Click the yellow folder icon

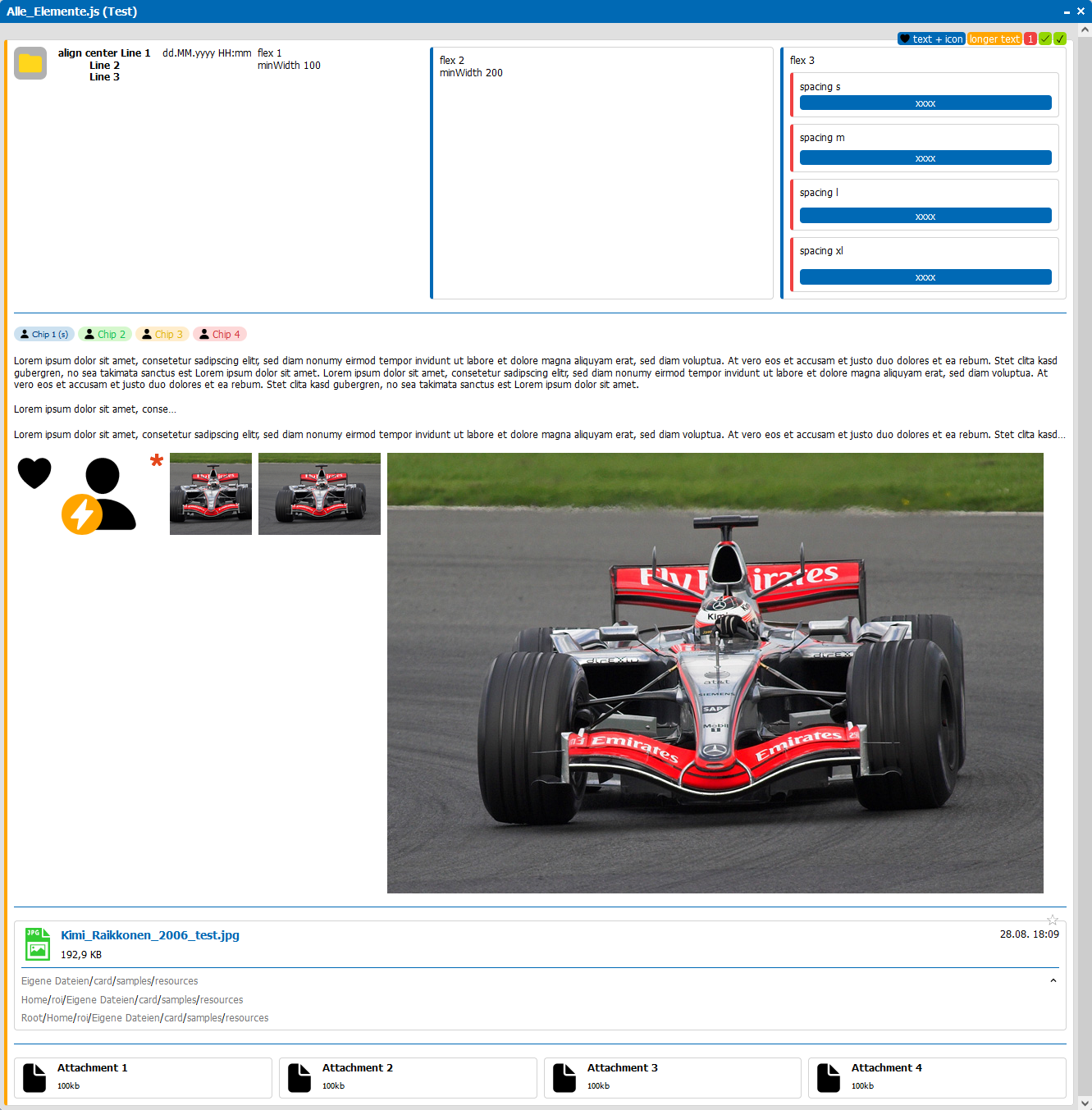[30, 63]
